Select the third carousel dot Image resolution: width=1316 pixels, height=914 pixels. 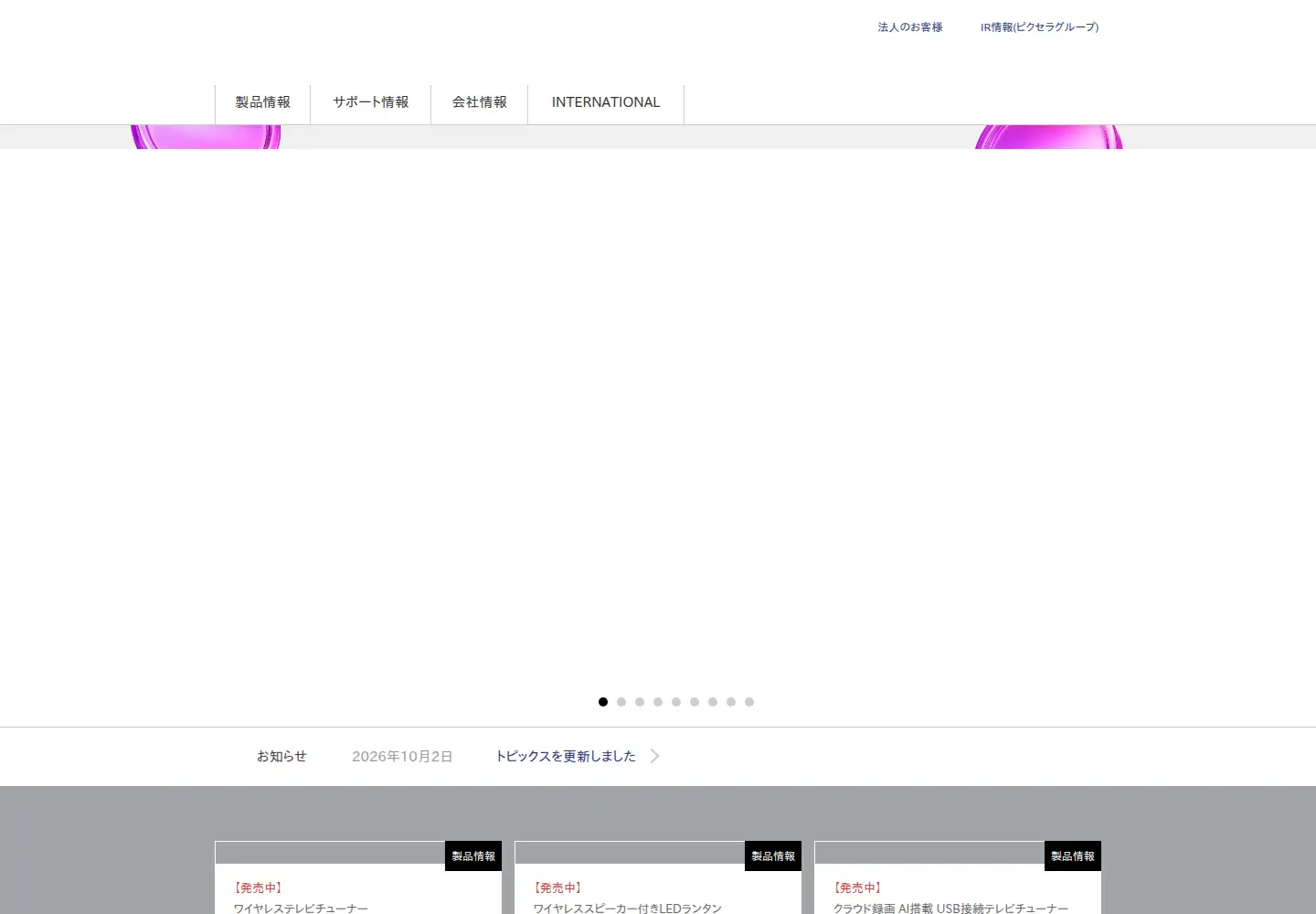point(640,702)
